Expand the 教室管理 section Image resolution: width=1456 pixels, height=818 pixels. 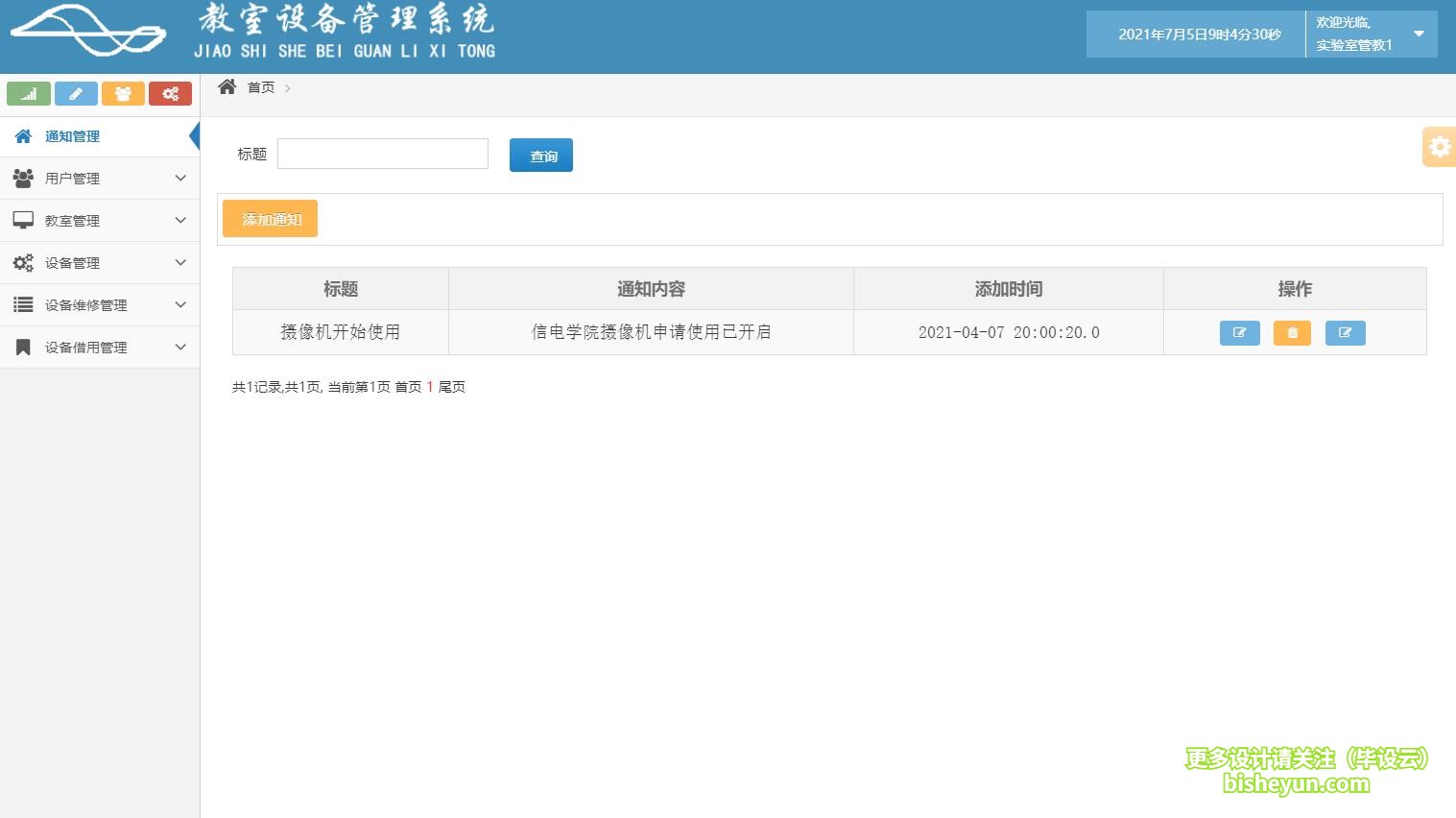pos(72,220)
